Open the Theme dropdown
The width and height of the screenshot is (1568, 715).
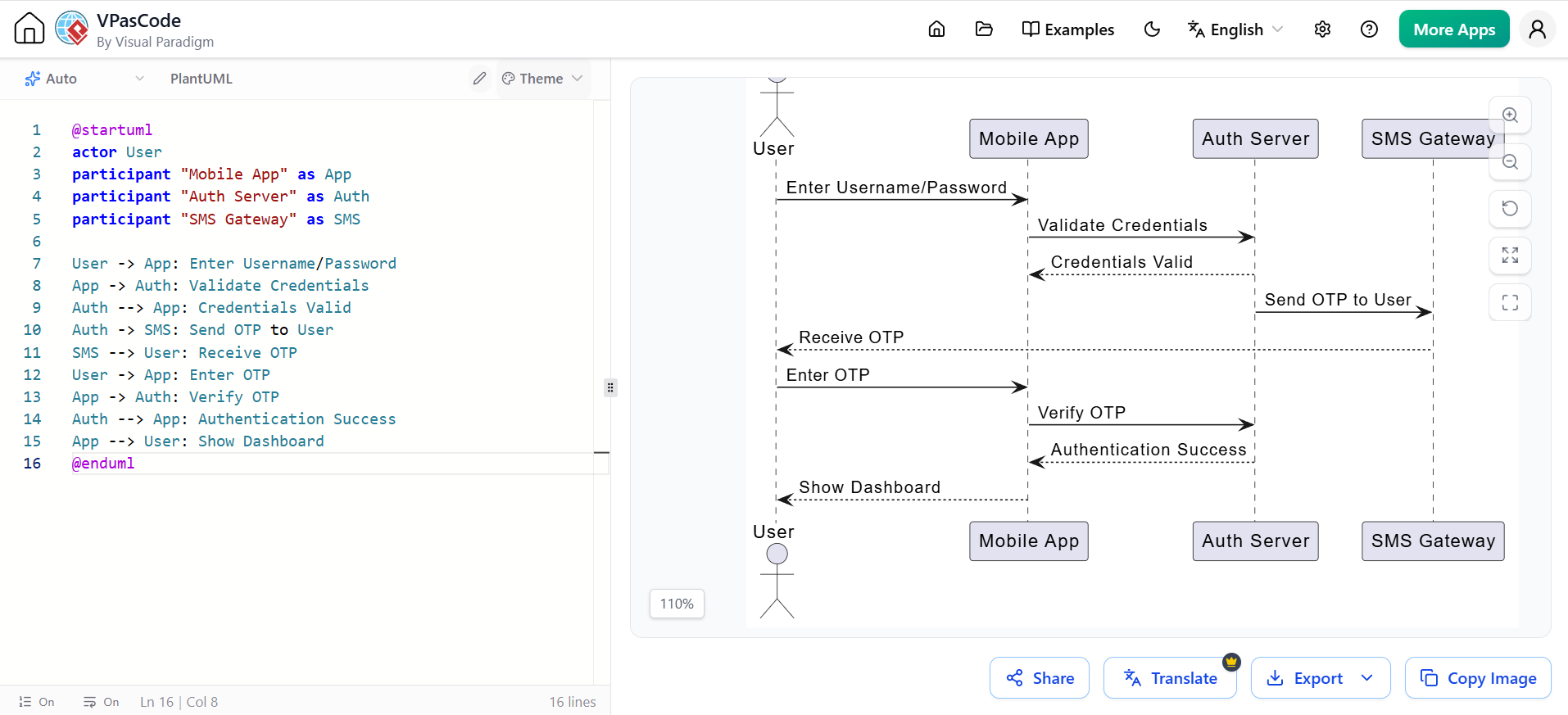pos(542,79)
